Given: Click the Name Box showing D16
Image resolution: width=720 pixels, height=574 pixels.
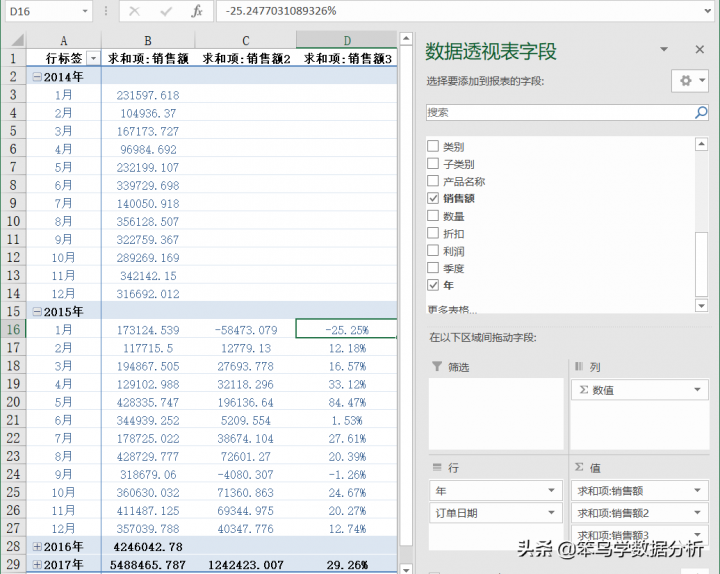Looking at the screenshot, I should pyautogui.click(x=43, y=11).
